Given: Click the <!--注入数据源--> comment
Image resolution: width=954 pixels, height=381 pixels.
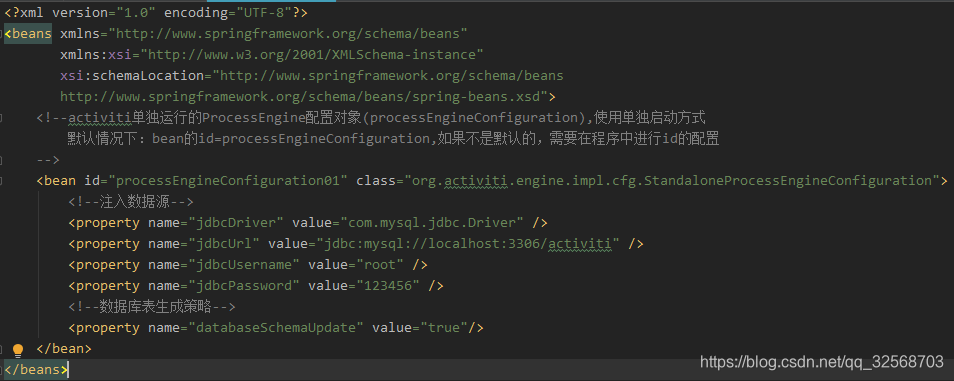Looking at the screenshot, I should 131,201.
